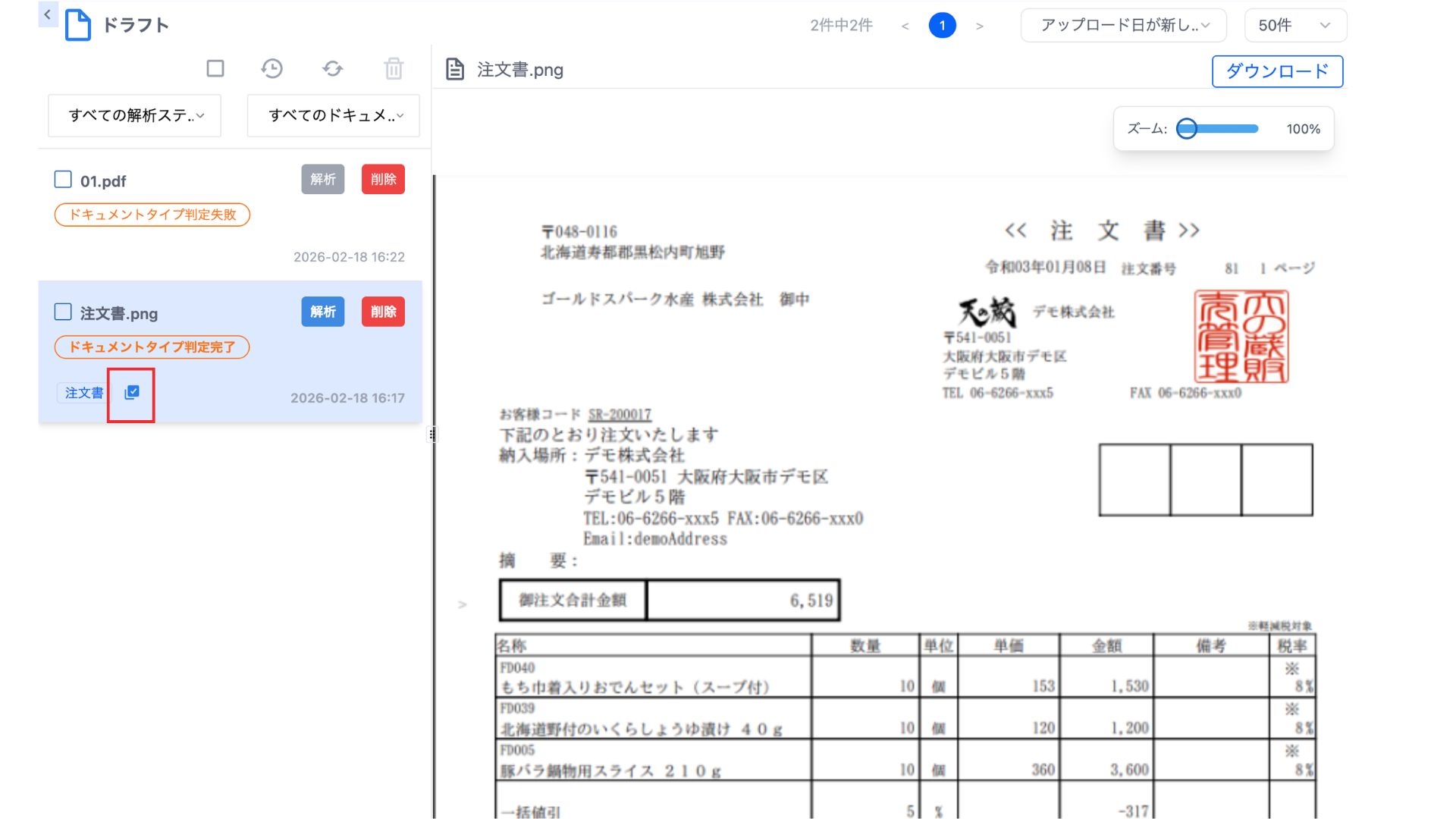Click the red 削除 button for 01.pdf
Screen dimensions: 1456x819
tap(383, 180)
